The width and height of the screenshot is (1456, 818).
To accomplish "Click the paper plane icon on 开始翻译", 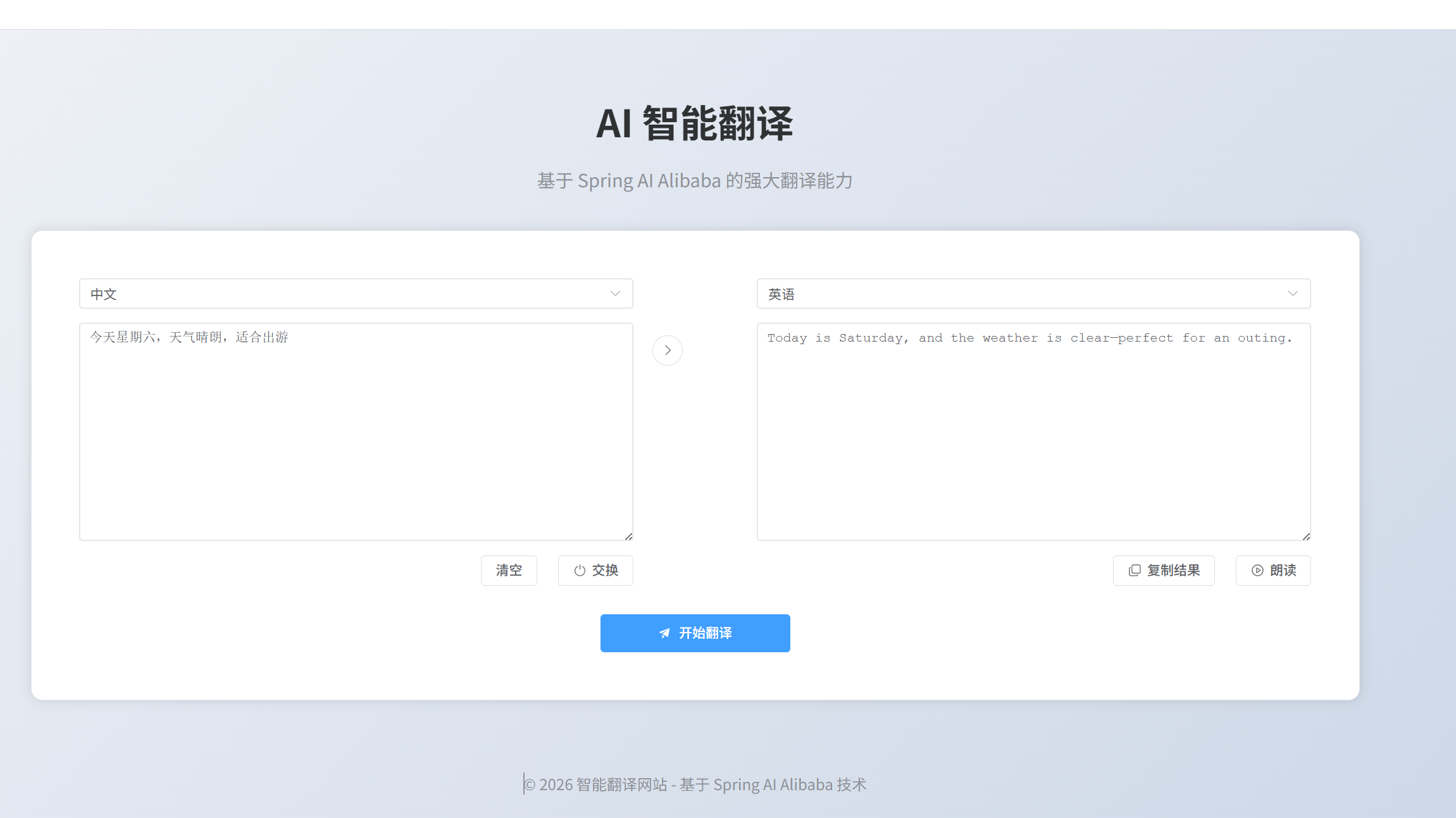I will coord(664,633).
